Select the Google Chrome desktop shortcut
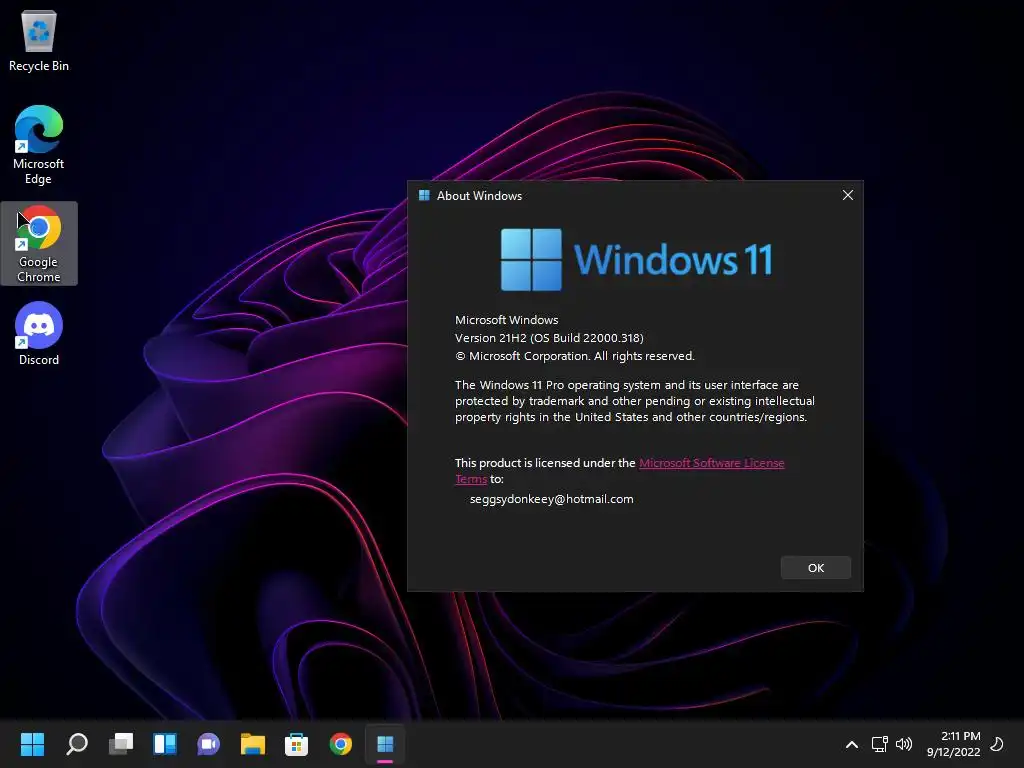Image resolution: width=1024 pixels, height=768 pixels. click(39, 243)
